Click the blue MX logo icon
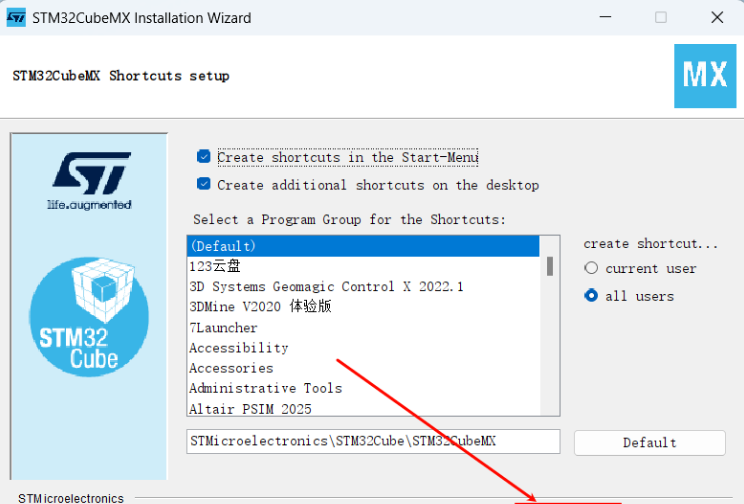Viewport: 744px width, 504px height. point(705,76)
